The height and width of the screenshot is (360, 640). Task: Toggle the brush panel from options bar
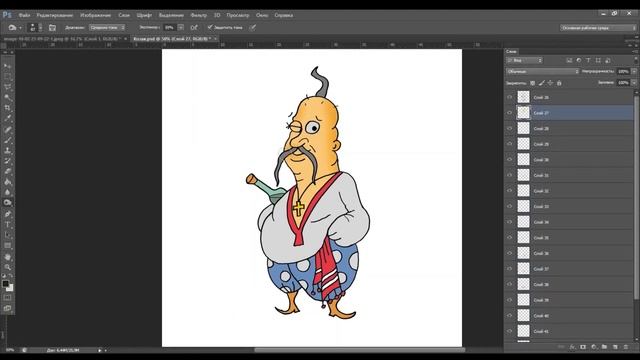click(x=52, y=28)
